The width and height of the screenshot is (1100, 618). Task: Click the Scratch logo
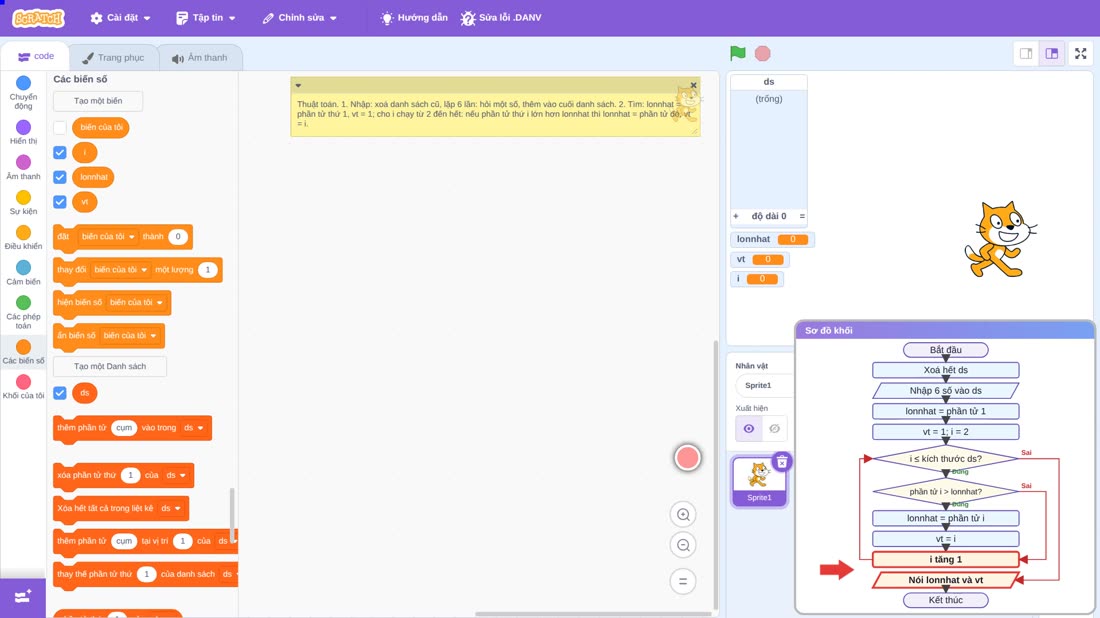[39, 18]
